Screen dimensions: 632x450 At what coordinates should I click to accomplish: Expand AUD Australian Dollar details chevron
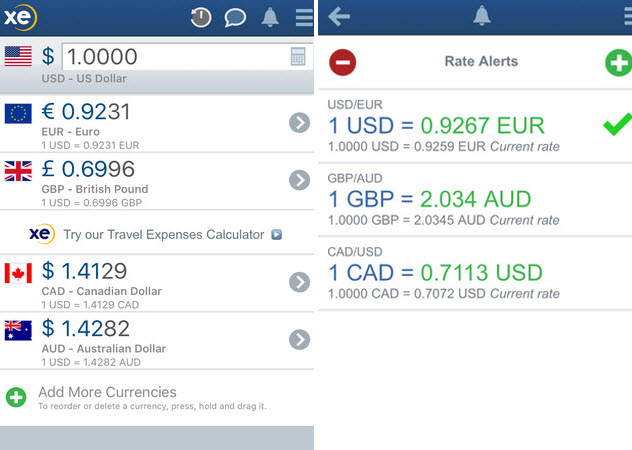pyautogui.click(x=299, y=340)
